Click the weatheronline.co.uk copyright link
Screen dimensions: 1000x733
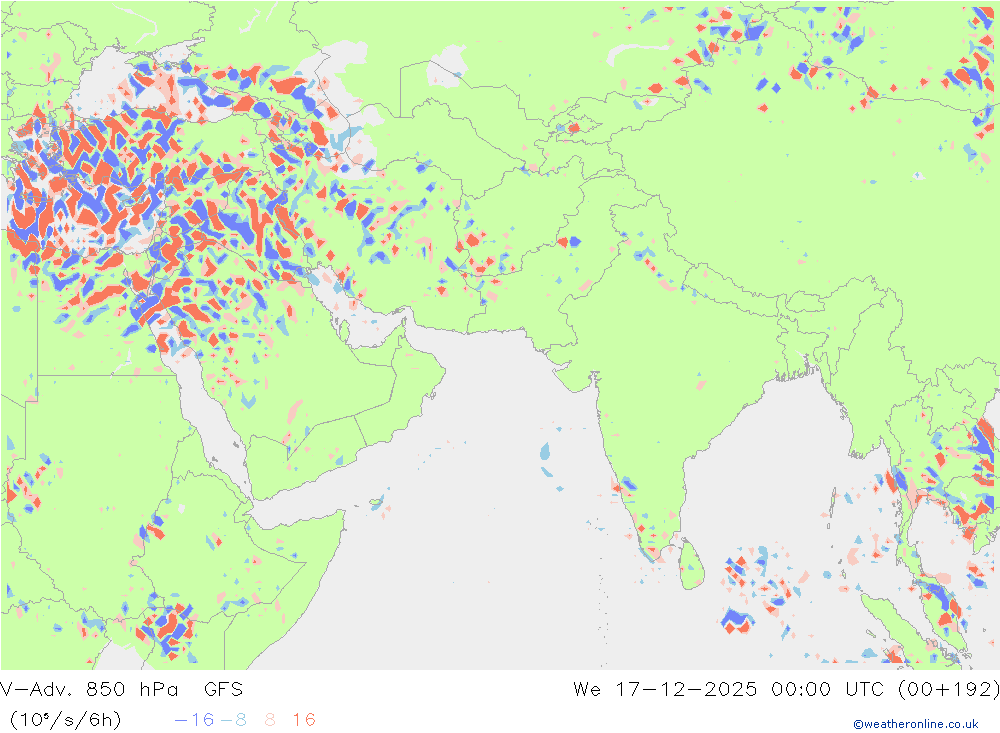[x=916, y=724]
